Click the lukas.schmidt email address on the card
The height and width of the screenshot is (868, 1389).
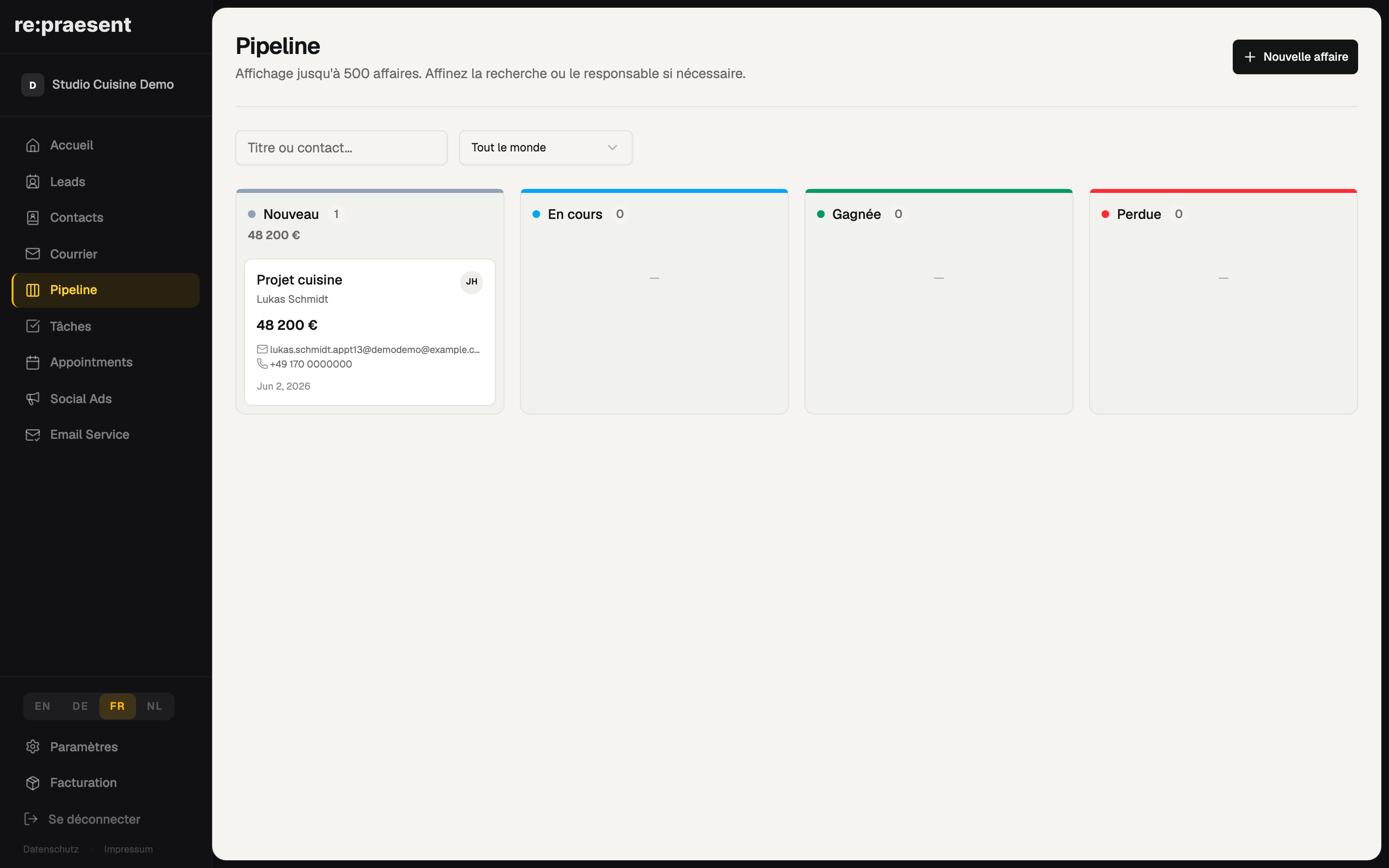375,350
